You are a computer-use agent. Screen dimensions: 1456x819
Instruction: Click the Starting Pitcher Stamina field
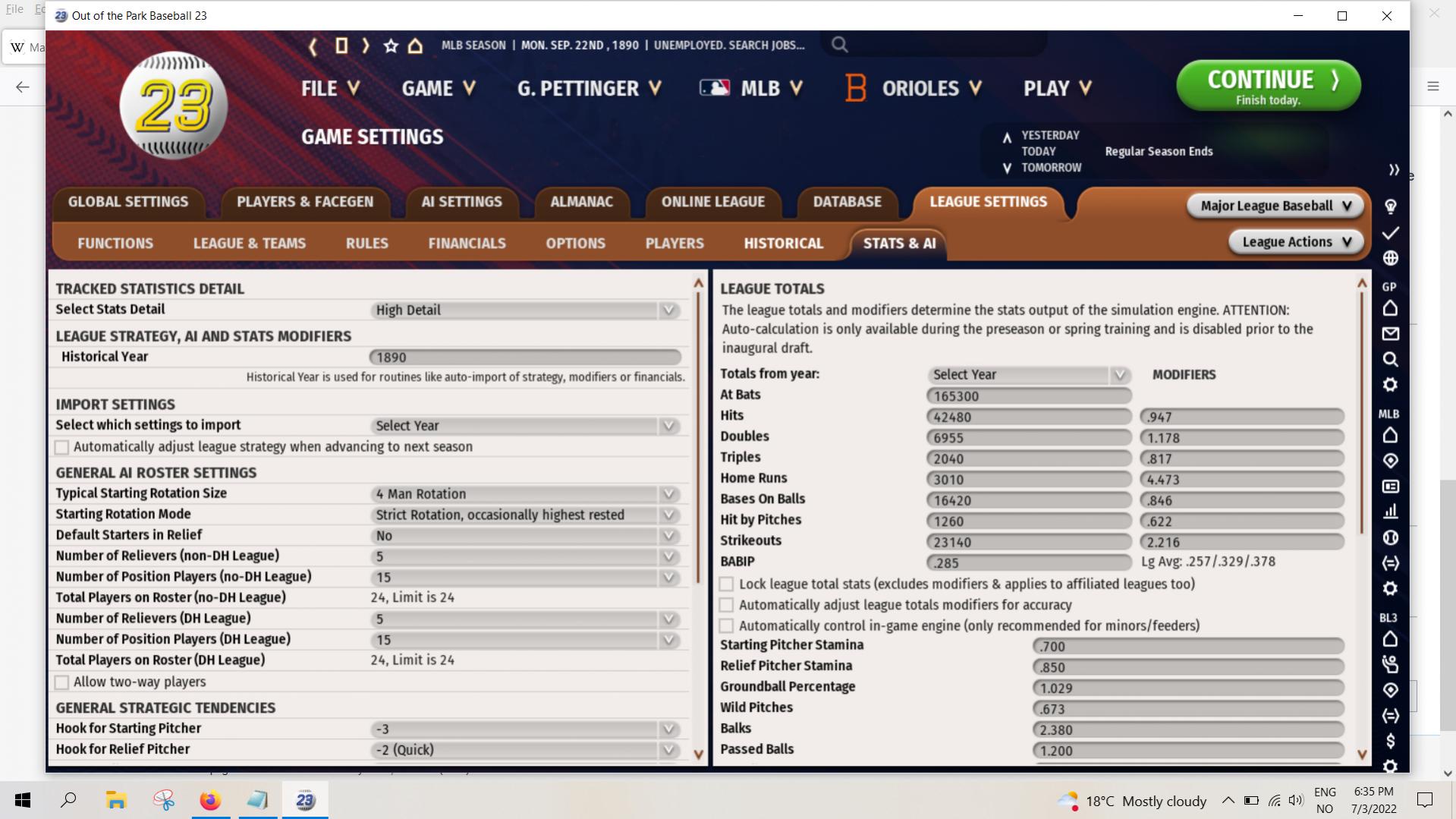pos(1188,647)
